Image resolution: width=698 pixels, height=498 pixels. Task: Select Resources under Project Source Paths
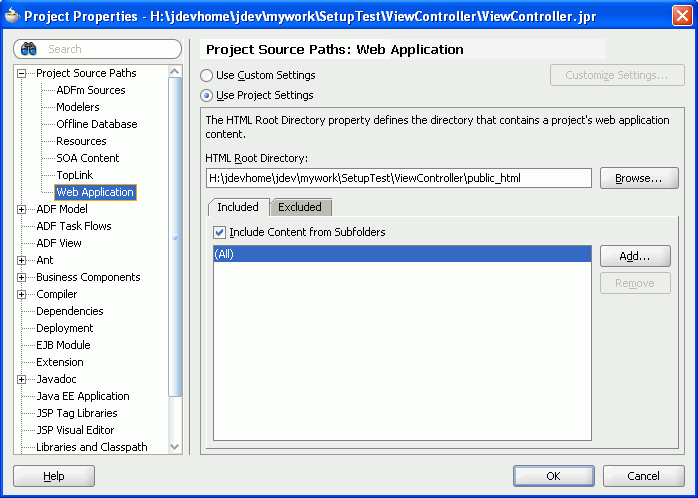(x=81, y=141)
